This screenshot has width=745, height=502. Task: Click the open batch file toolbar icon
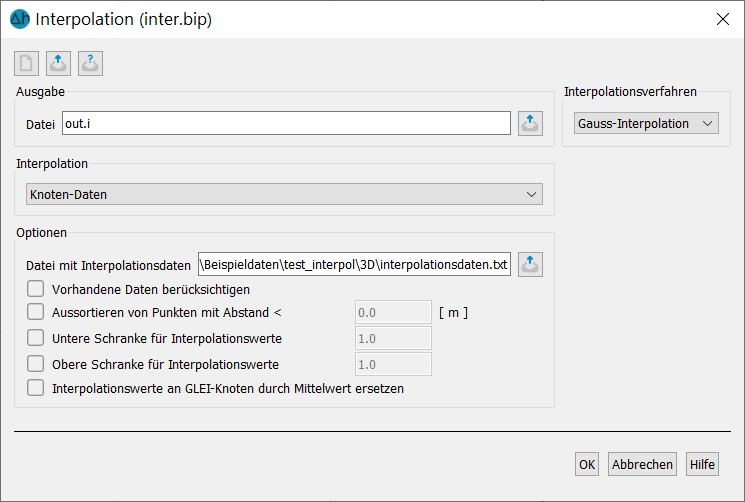[x=58, y=63]
